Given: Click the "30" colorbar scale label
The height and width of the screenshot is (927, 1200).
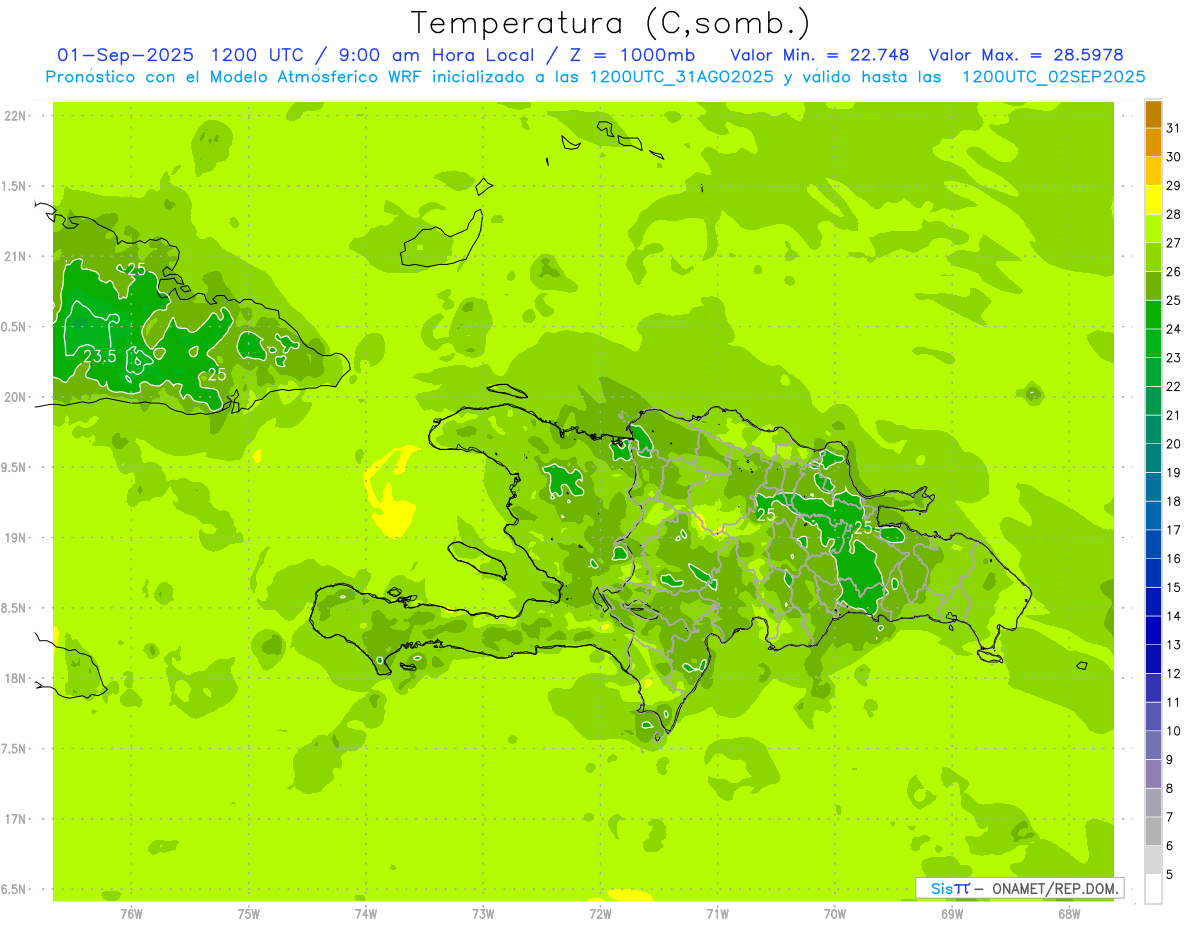Looking at the screenshot, I should [x=1173, y=156].
